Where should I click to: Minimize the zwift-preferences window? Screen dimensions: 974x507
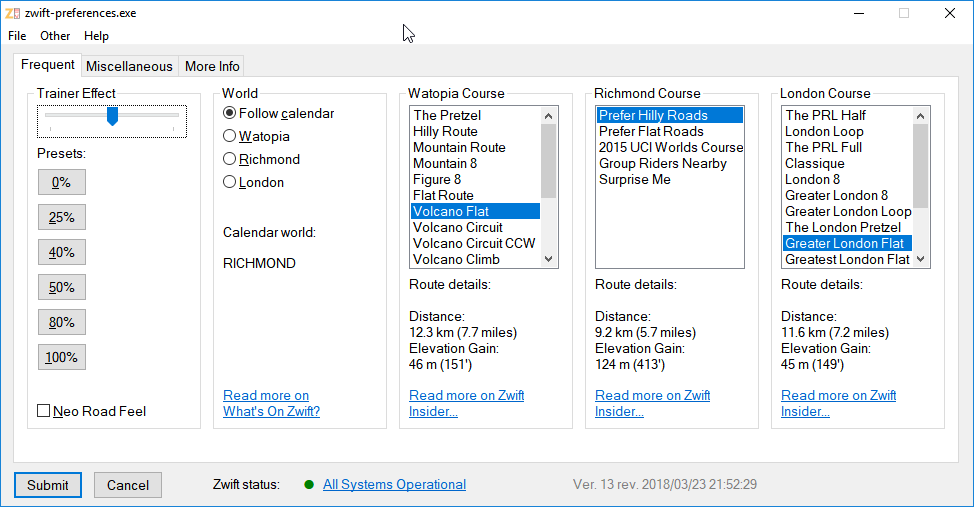coord(859,13)
